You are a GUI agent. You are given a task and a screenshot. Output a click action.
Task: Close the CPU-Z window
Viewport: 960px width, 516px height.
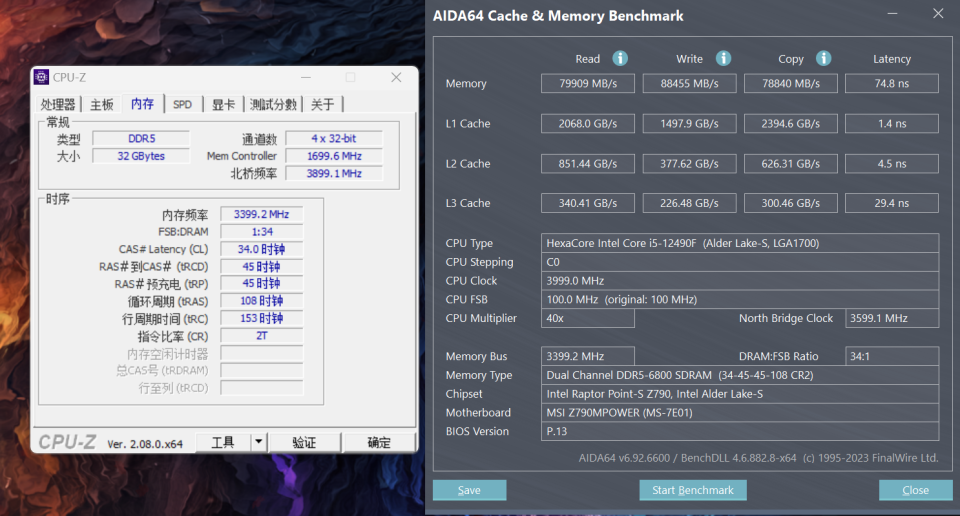(x=396, y=77)
